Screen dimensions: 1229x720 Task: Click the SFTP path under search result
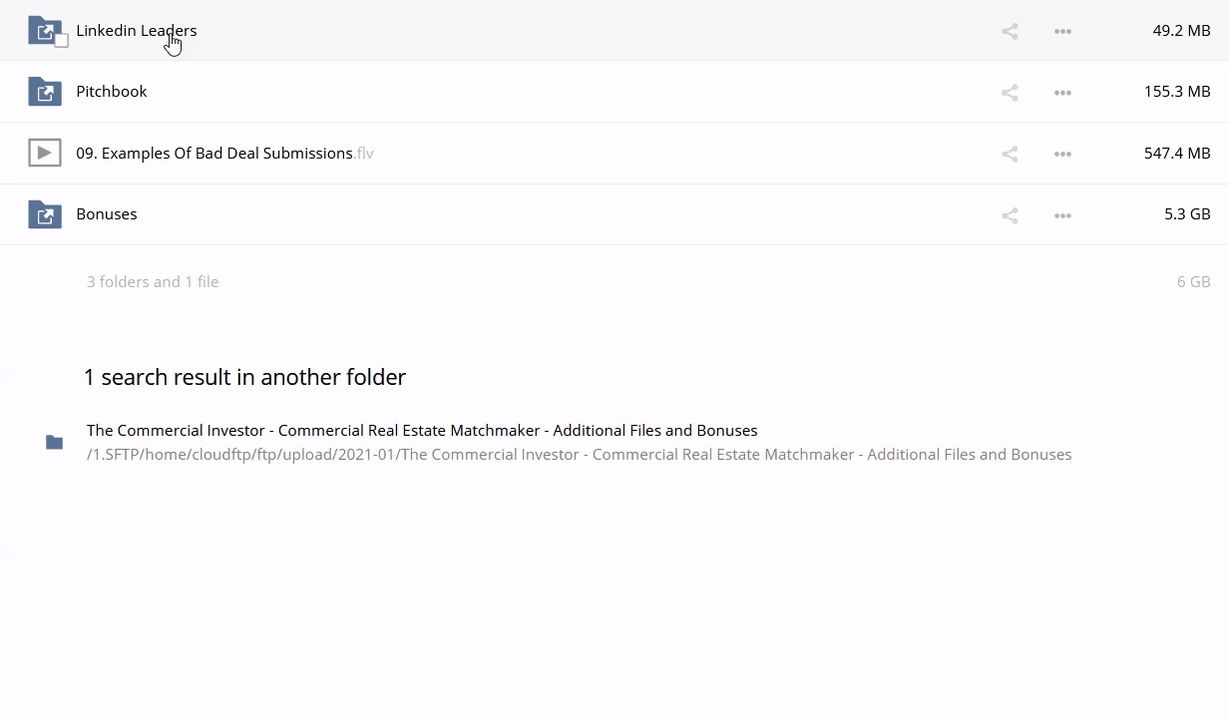(x=578, y=454)
